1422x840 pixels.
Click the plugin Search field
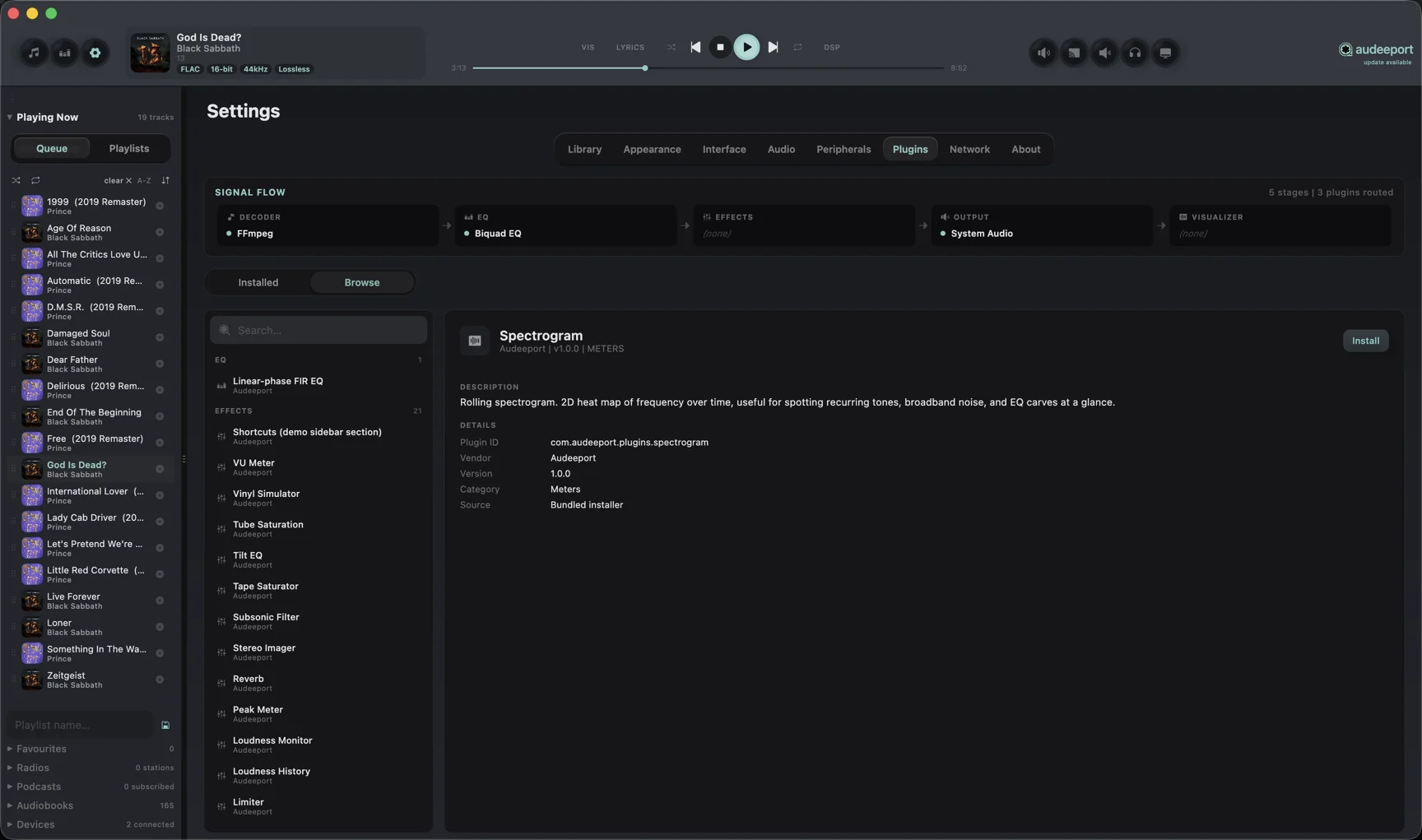tap(318, 330)
